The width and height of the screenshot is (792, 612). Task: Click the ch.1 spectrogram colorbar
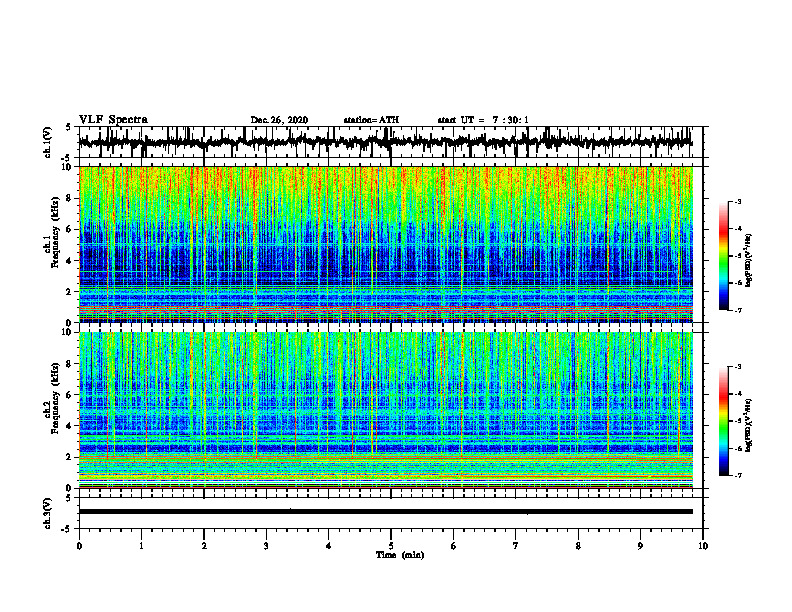point(724,256)
